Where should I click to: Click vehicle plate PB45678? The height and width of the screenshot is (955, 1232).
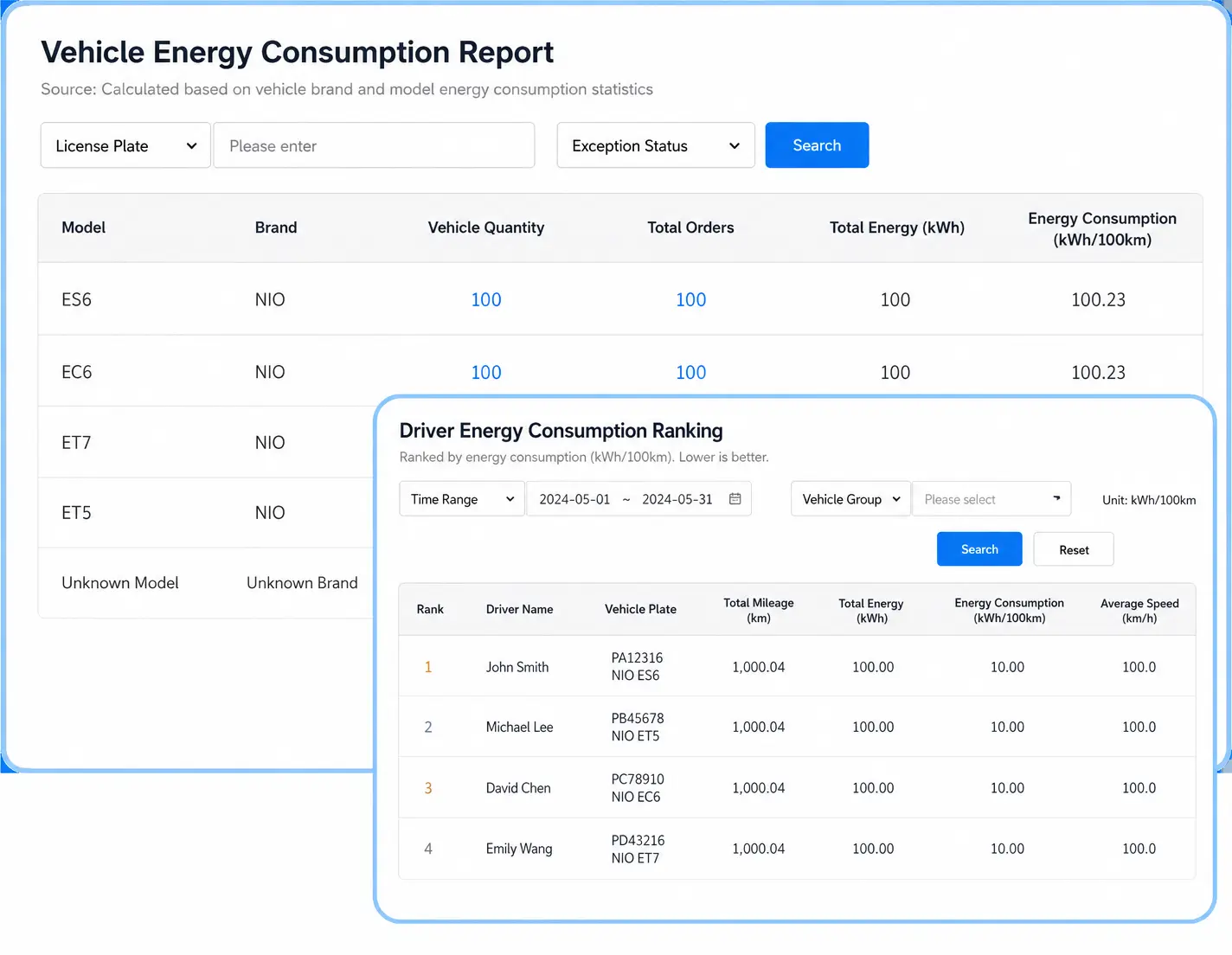click(x=638, y=718)
